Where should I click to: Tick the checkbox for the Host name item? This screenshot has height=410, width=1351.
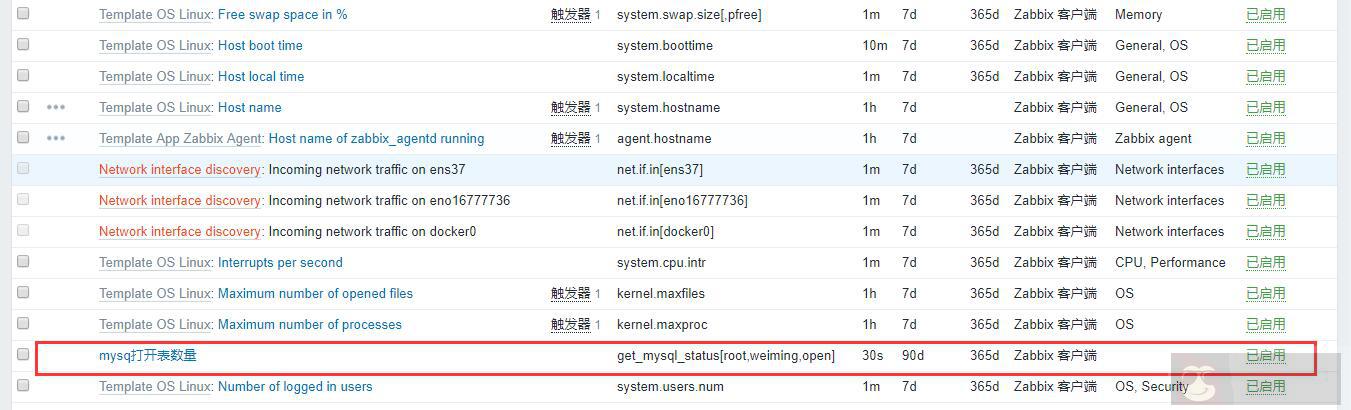click(x=23, y=107)
